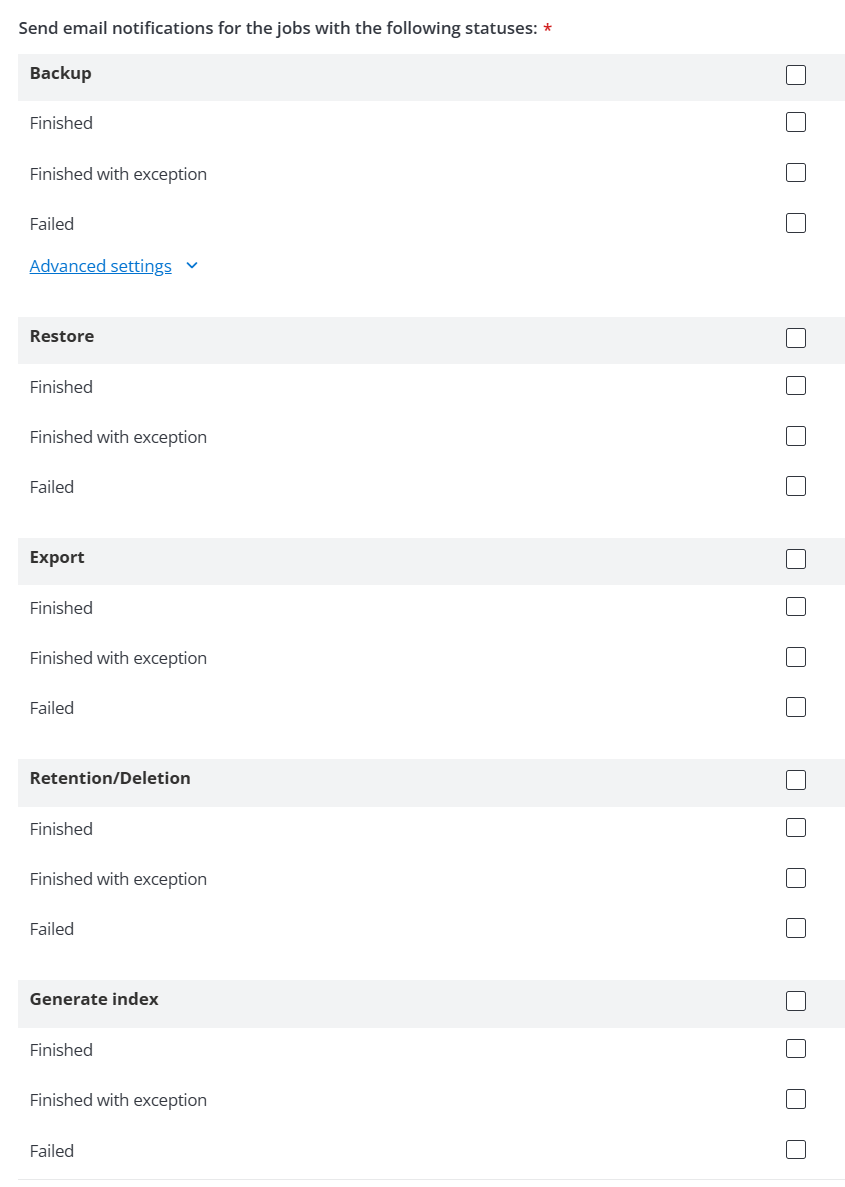
Task: Check Failed under Retention/Deletion
Action: pos(795,928)
